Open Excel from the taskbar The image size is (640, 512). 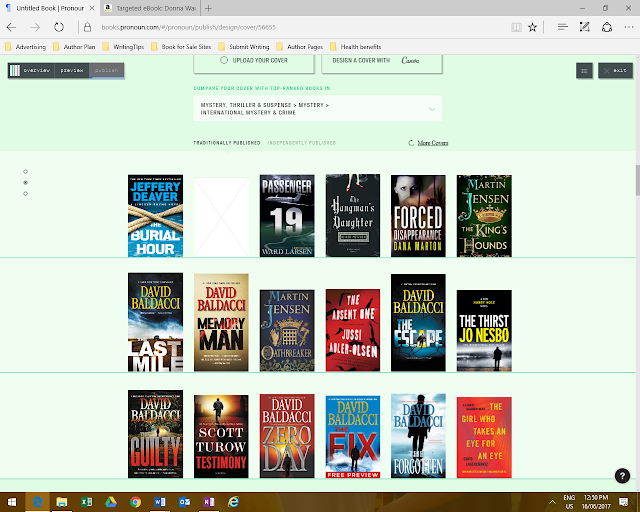click(x=86, y=501)
